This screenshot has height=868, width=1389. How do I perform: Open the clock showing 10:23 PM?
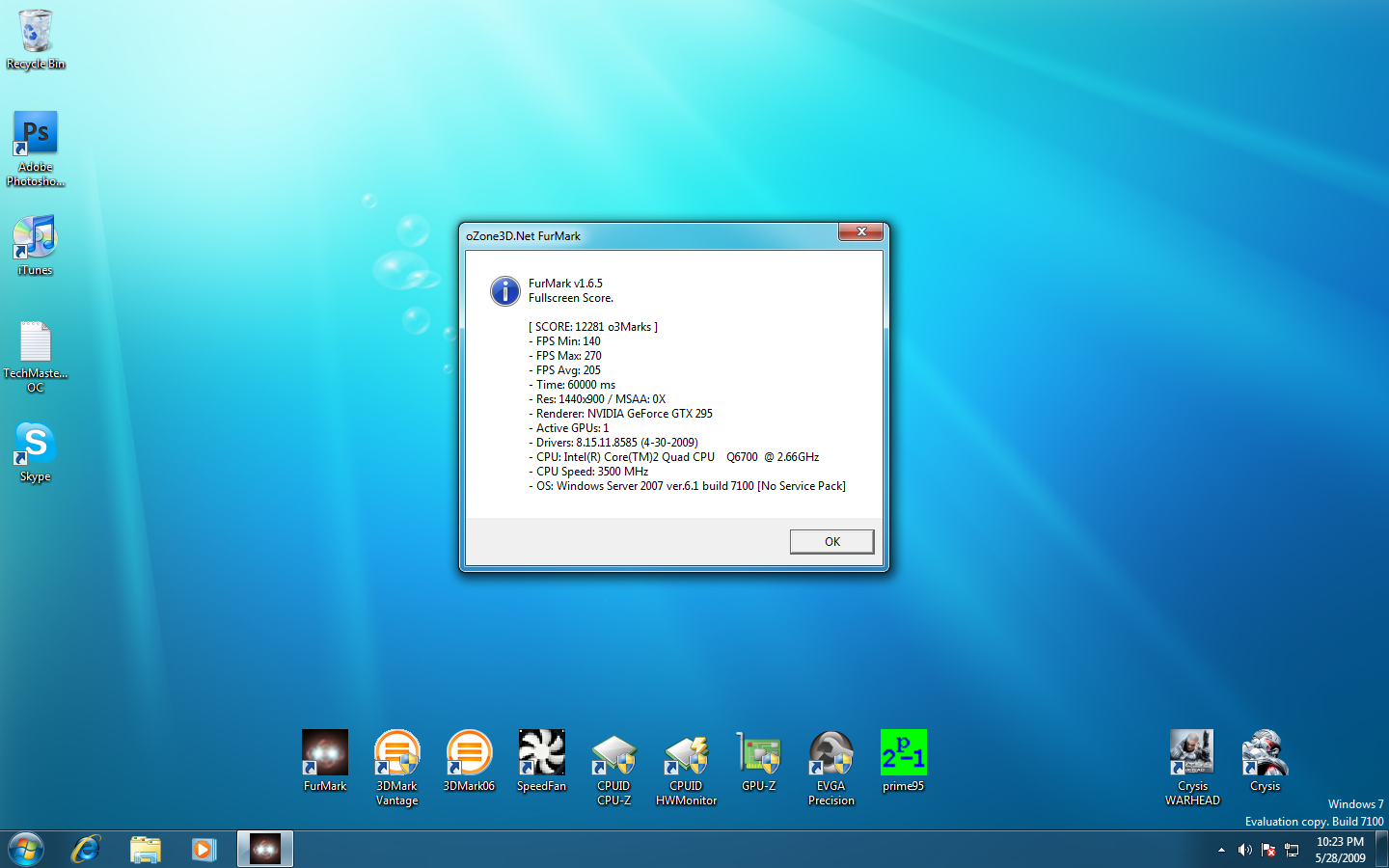(1340, 850)
